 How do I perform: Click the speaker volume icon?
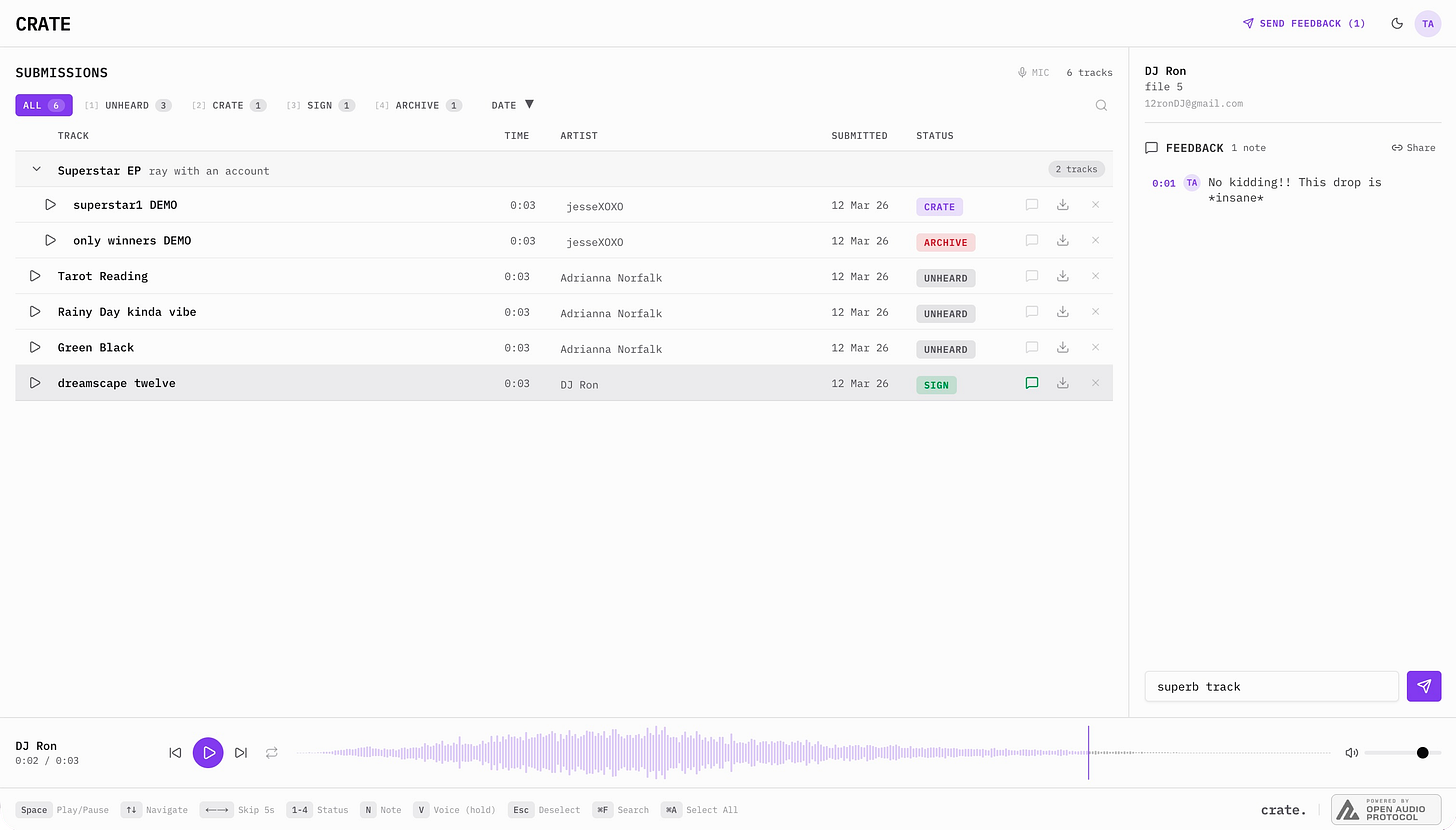[x=1351, y=753]
